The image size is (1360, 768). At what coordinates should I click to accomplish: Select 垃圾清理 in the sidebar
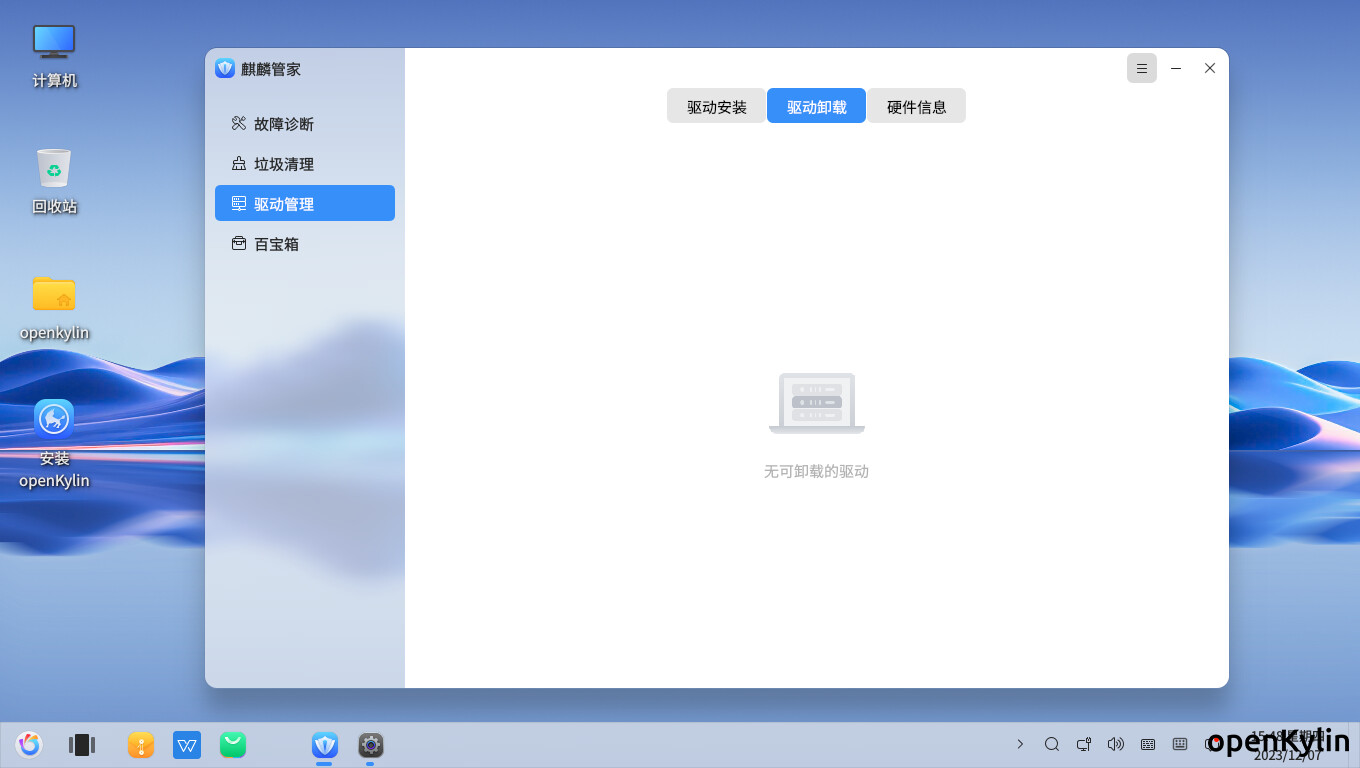pyautogui.click(x=283, y=164)
